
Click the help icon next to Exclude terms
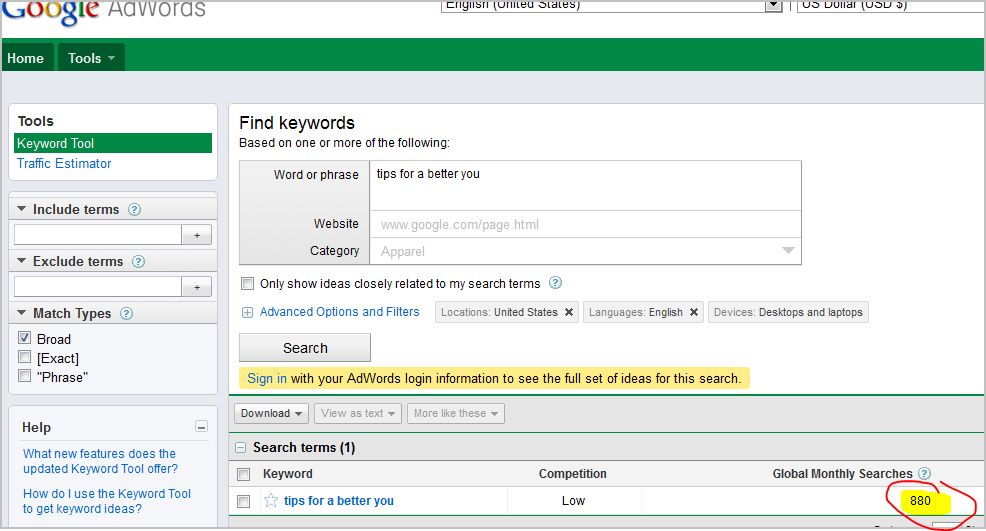[139, 262]
